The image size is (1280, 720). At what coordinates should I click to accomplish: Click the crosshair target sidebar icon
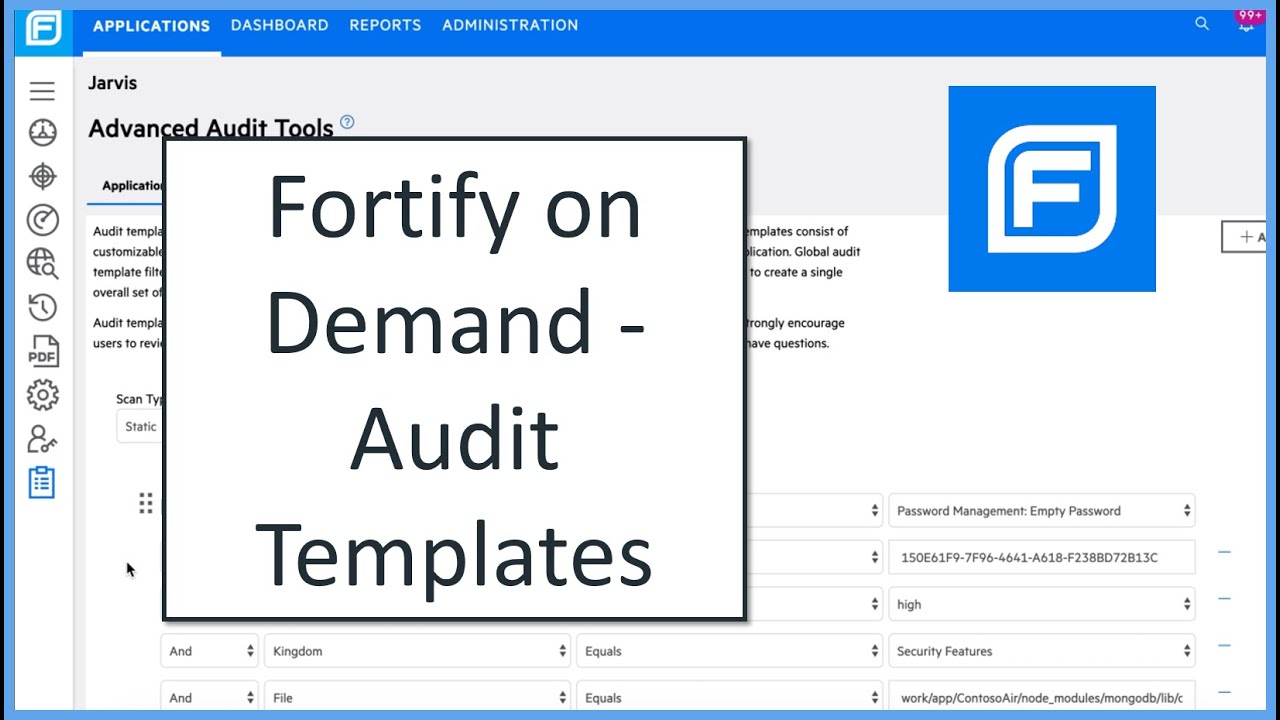[x=42, y=177]
